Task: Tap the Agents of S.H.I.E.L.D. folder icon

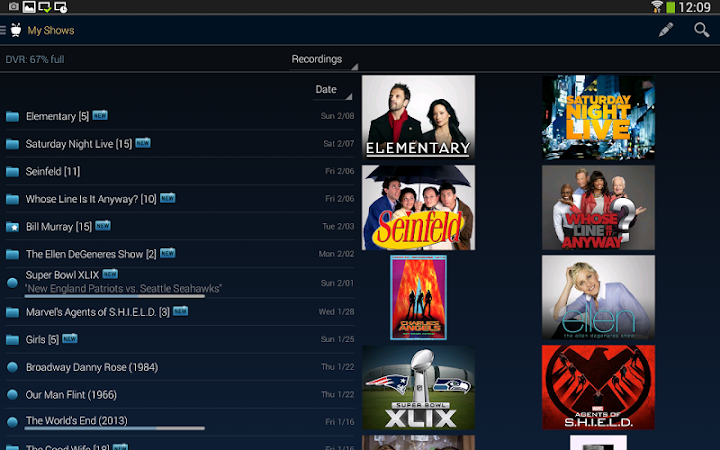Action: [x=12, y=313]
